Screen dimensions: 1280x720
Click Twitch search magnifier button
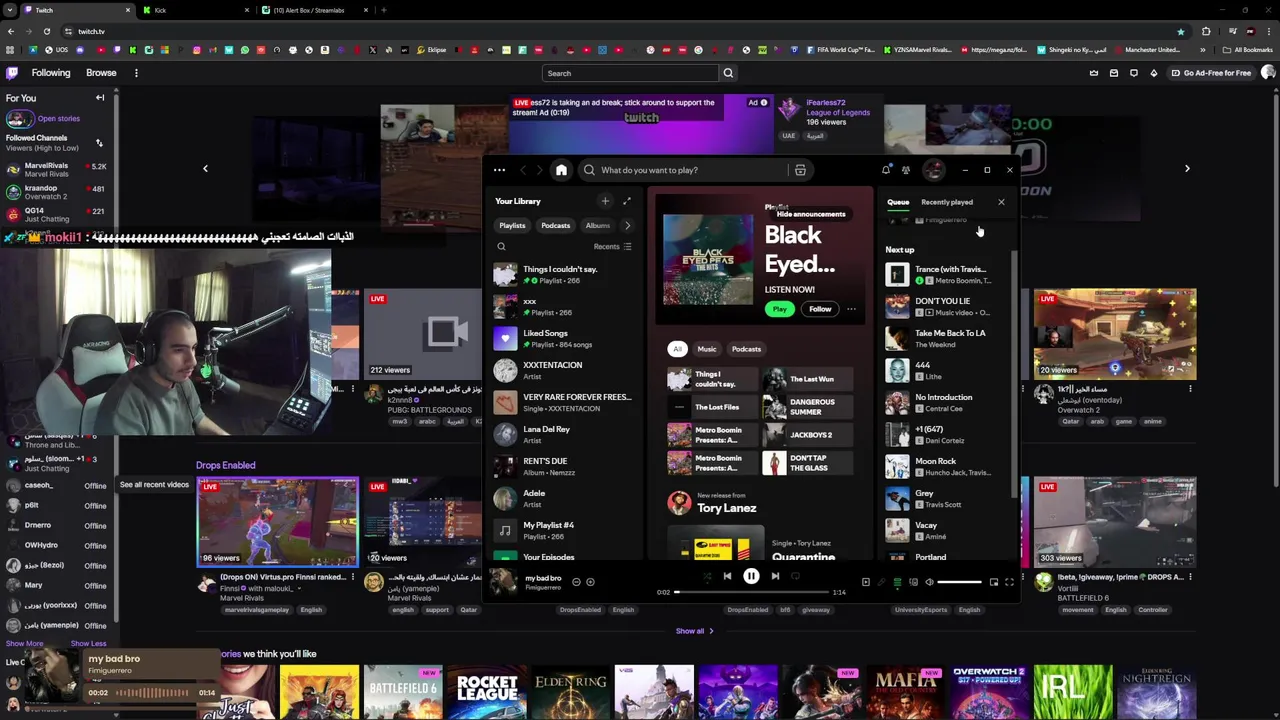[x=728, y=73]
